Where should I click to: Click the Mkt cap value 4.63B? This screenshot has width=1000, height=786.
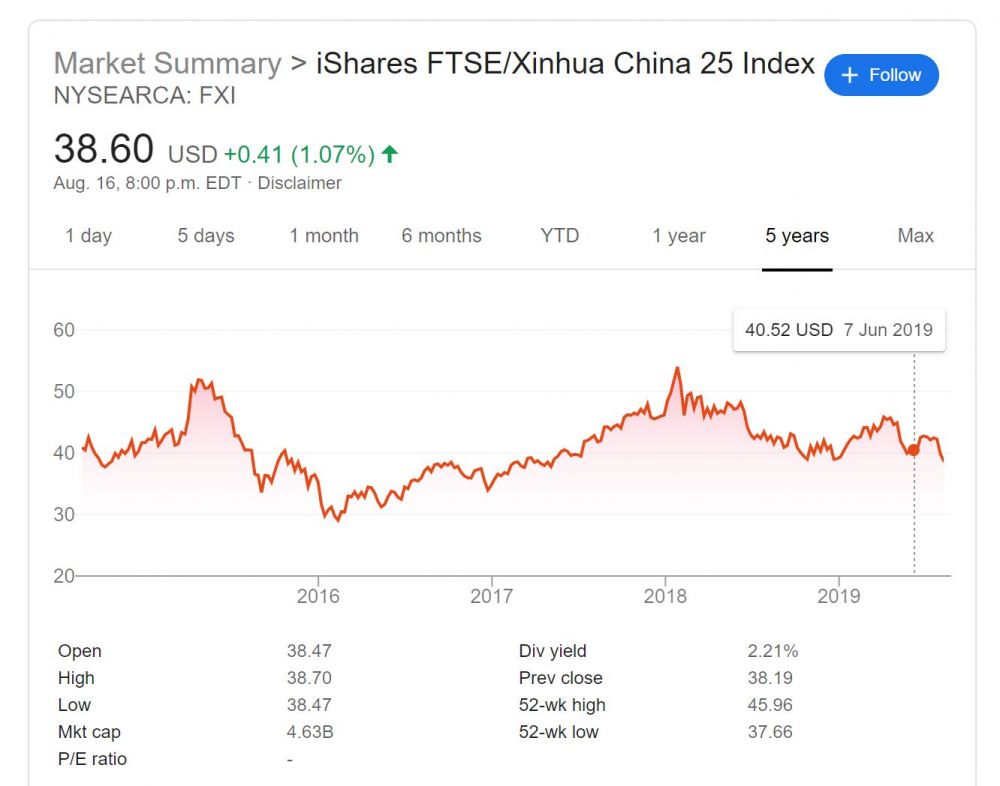click(x=310, y=732)
